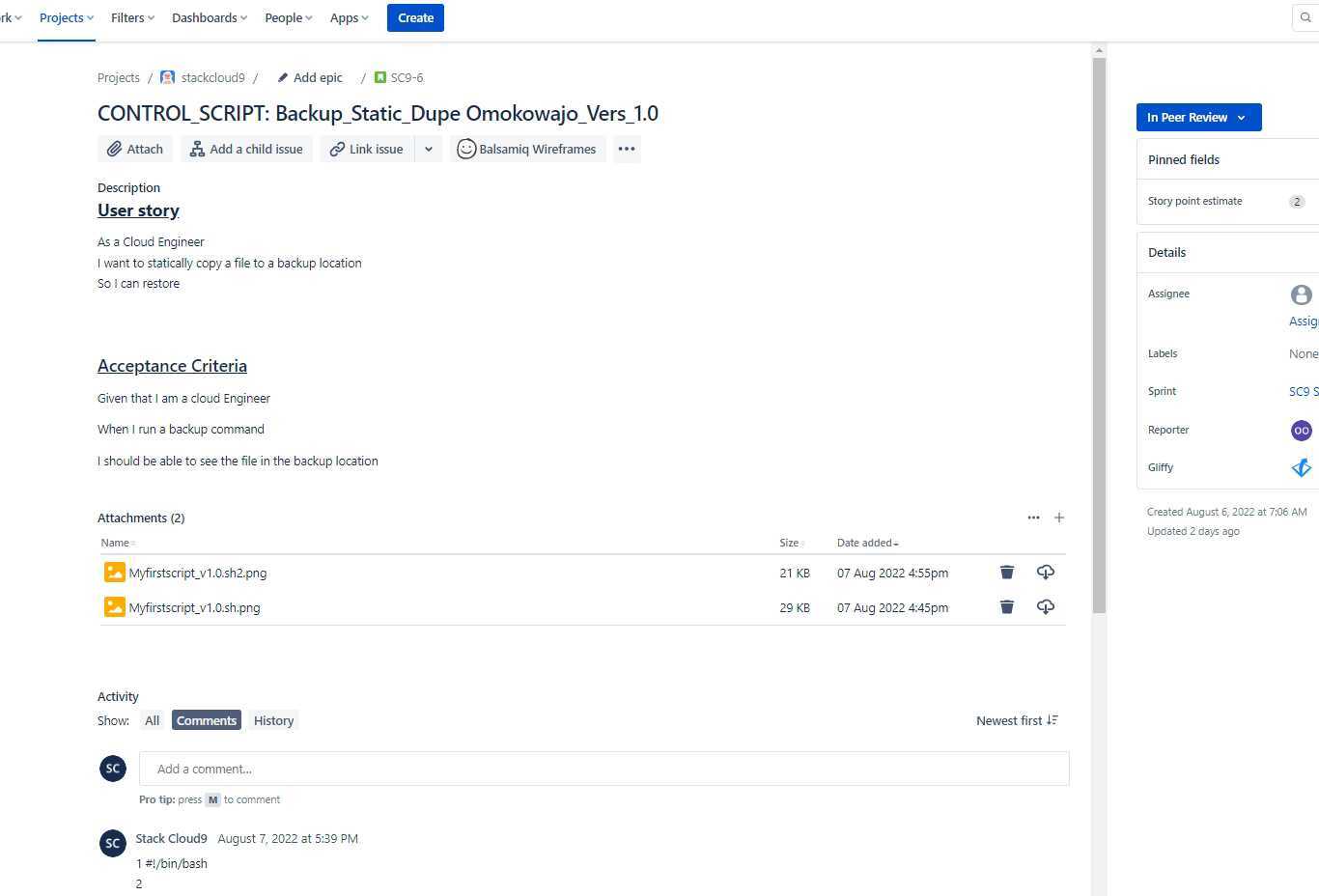Download the Myfirstscript_v1.0.sh.png attachment
The image size is (1319, 896).
(x=1045, y=606)
